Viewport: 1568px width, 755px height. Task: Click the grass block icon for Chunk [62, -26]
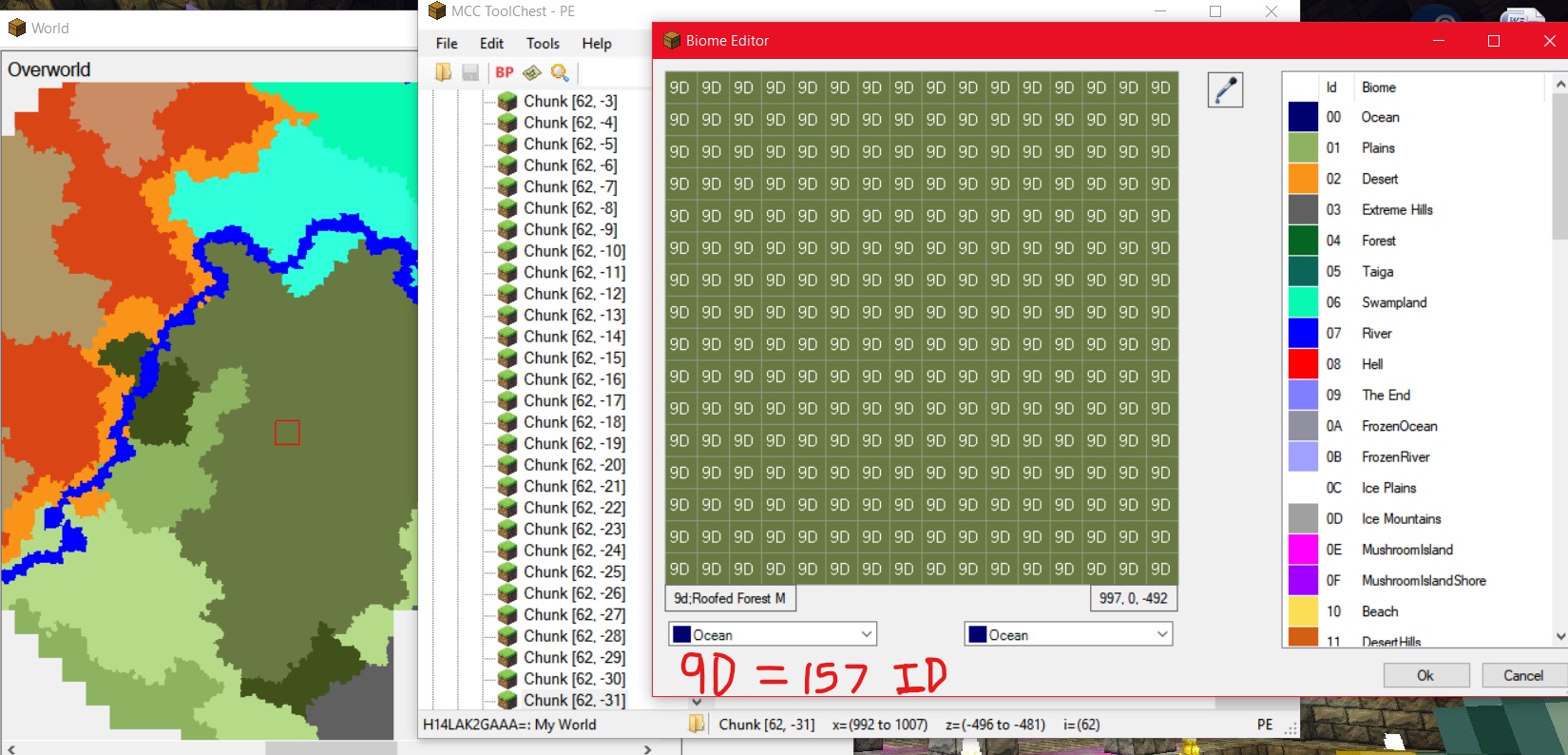507,593
